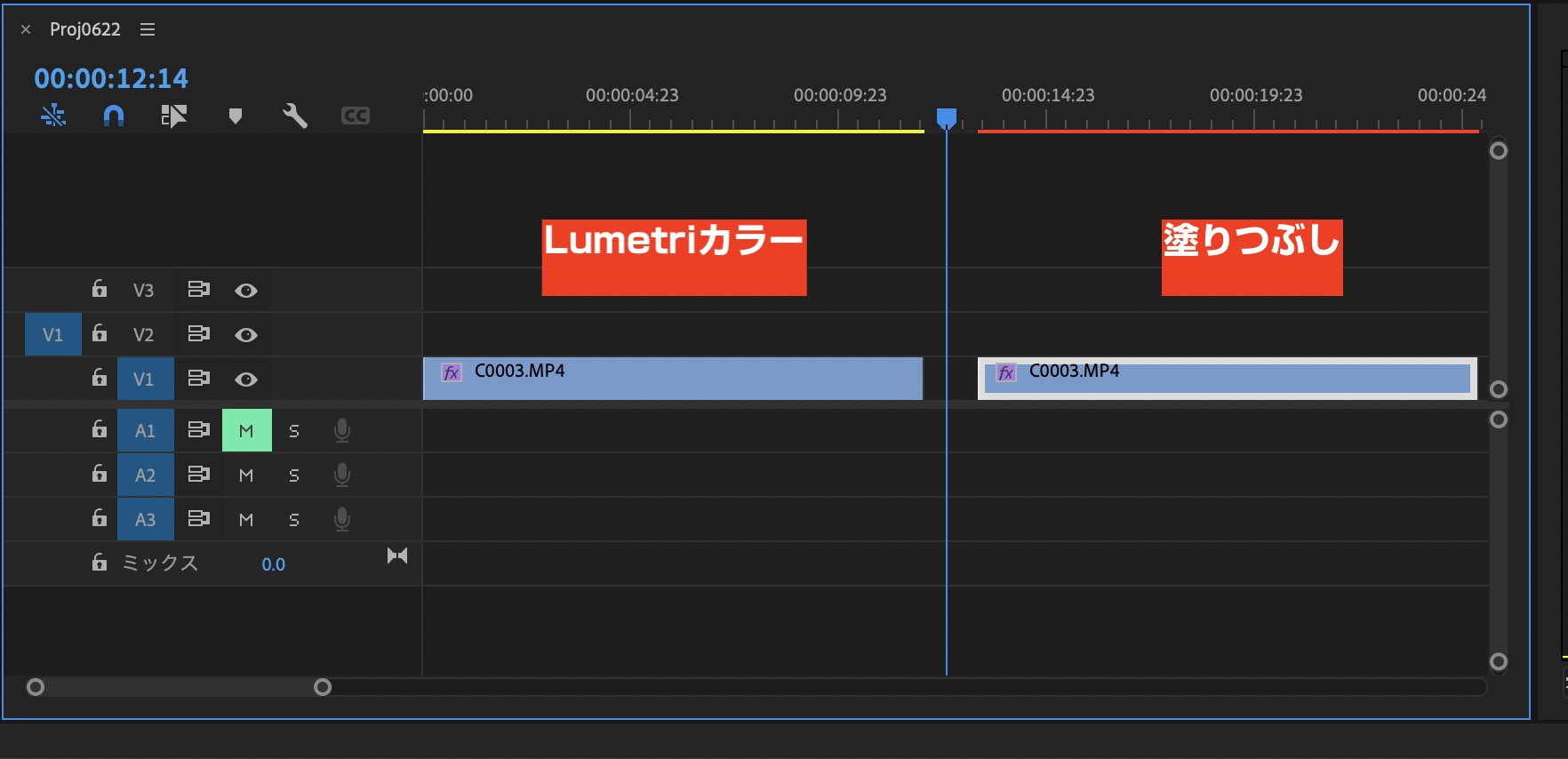Image resolution: width=1568 pixels, height=759 pixels.
Task: Add a marker with the marker icon
Action: click(x=236, y=116)
